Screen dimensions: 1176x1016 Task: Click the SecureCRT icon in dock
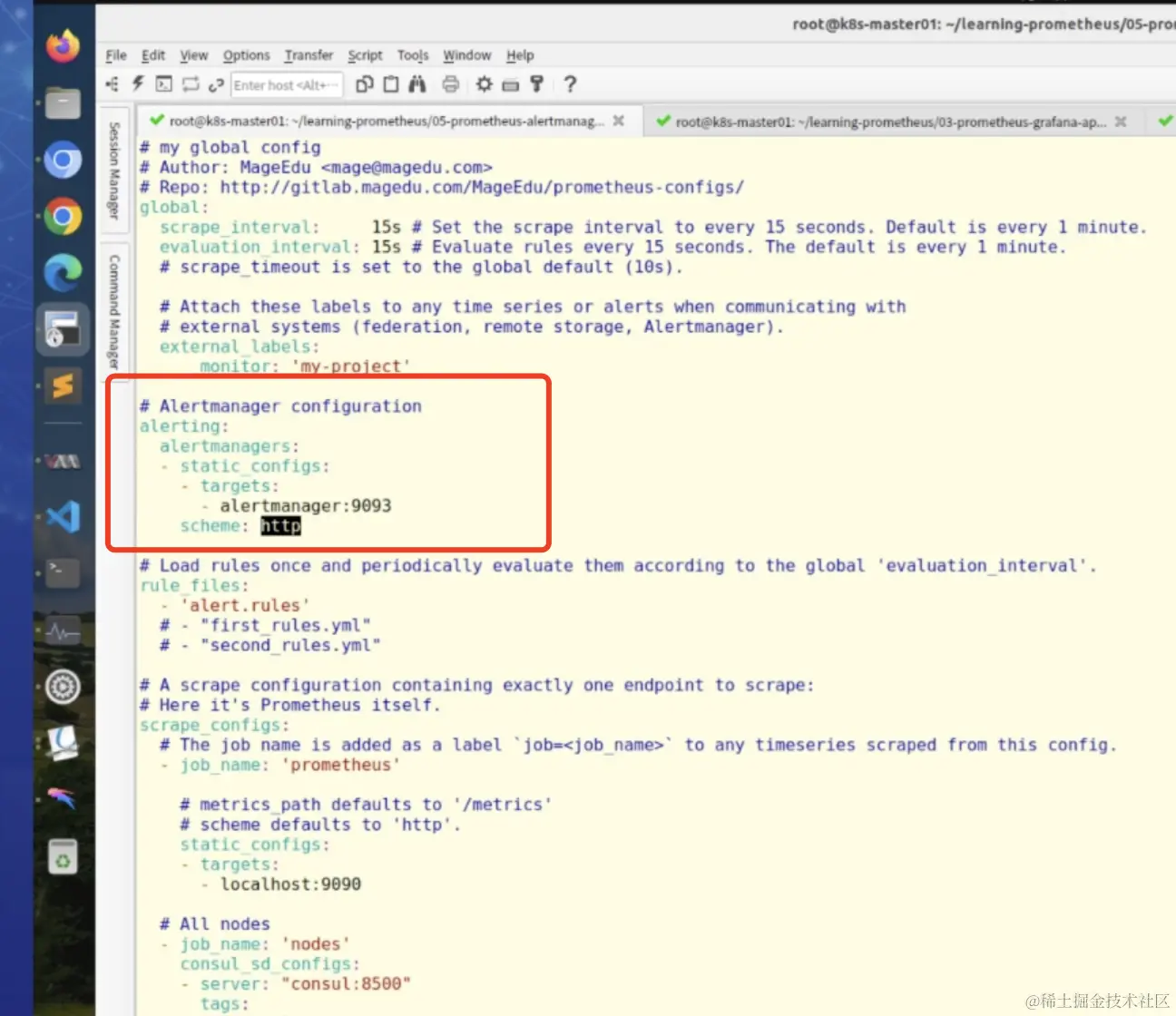coord(63,329)
